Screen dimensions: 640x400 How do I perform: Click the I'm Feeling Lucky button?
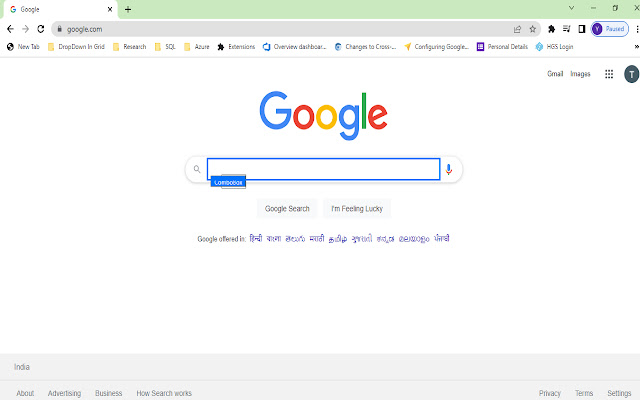coord(357,209)
